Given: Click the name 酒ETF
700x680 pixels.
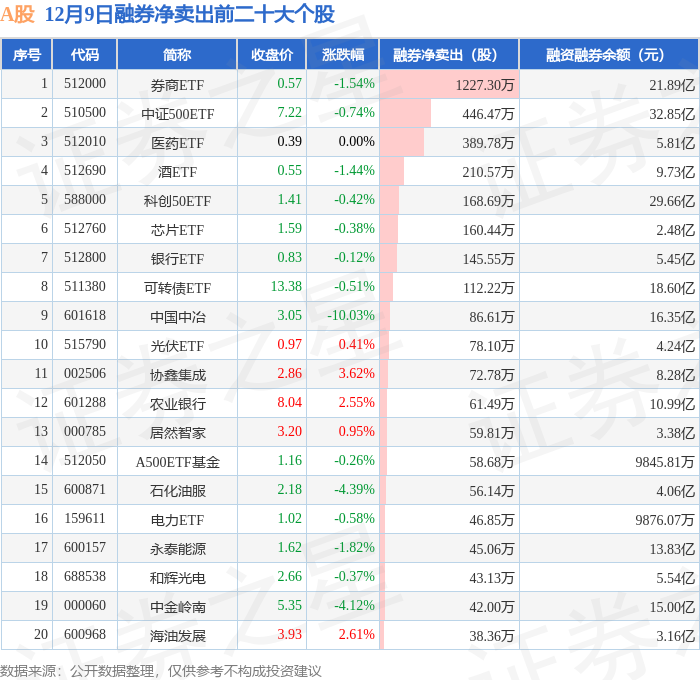Looking at the screenshot, I should click(177, 172).
